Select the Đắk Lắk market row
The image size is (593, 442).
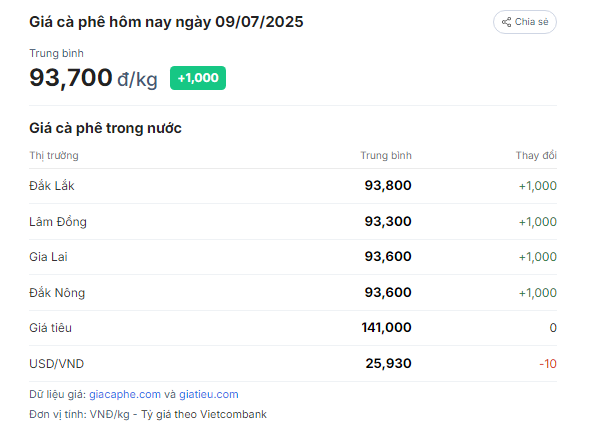(x=293, y=186)
